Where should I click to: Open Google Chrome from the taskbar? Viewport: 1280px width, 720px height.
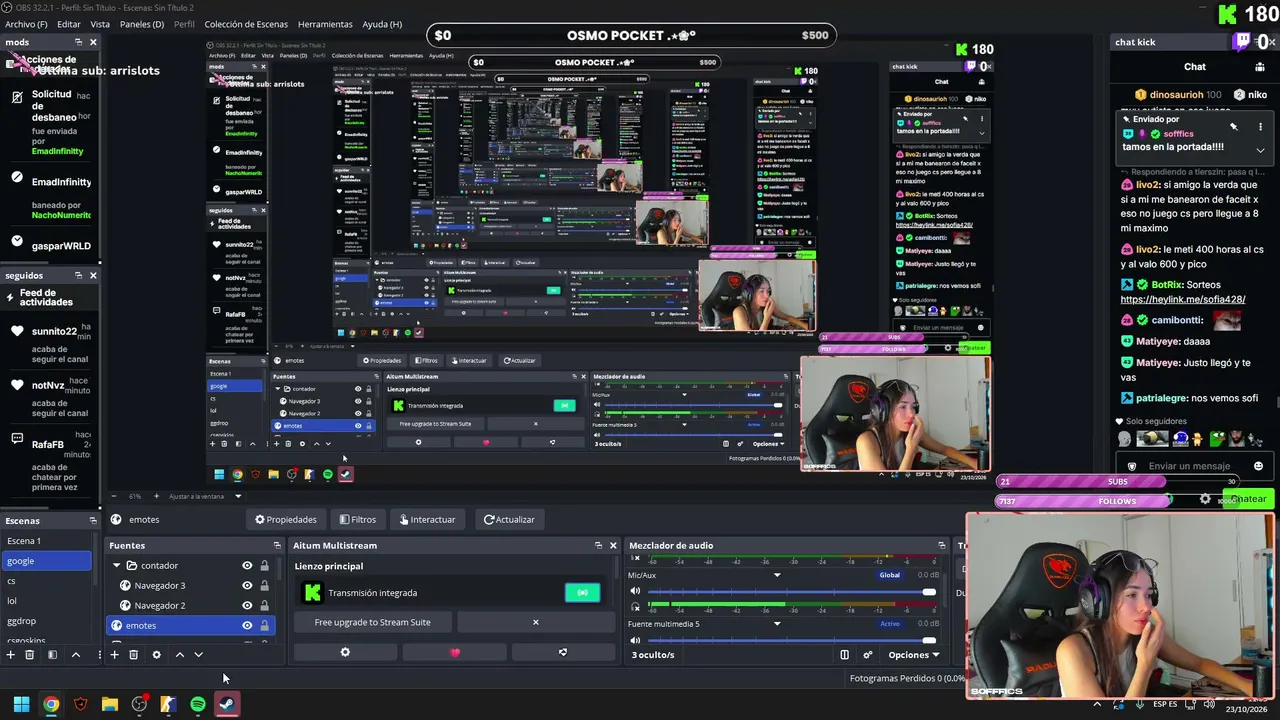coord(51,704)
